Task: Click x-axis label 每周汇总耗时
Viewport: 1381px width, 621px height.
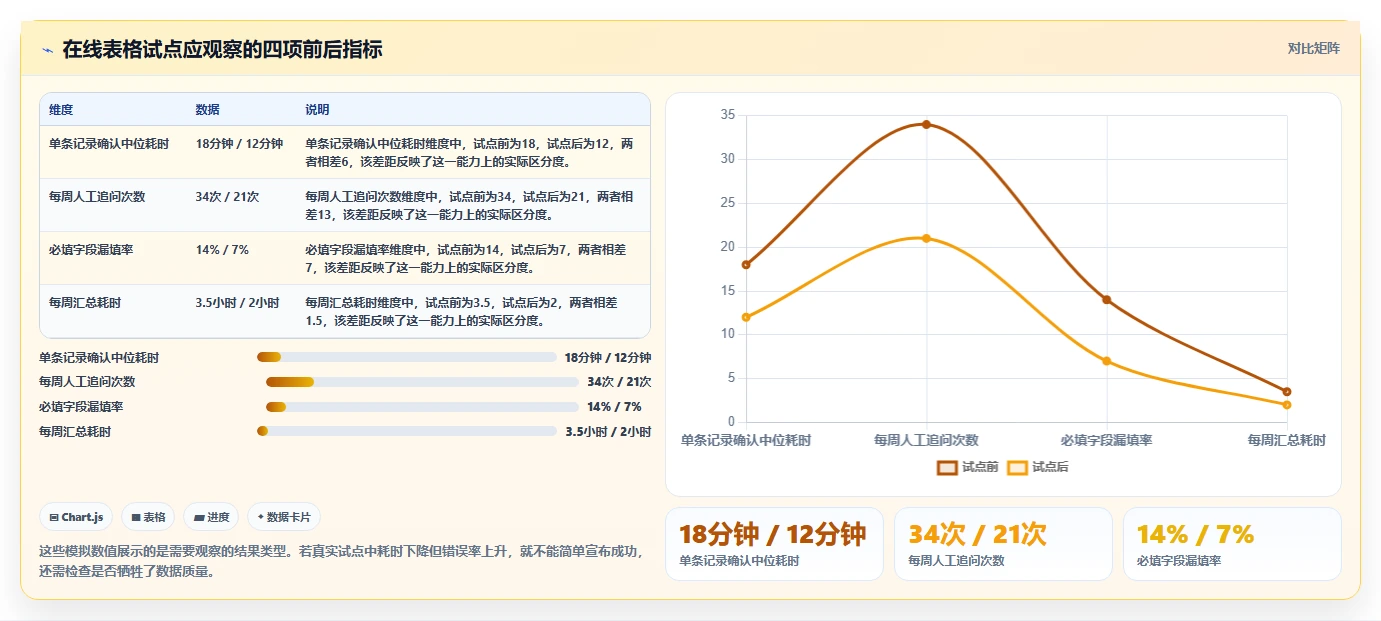Action: pyautogui.click(x=1286, y=440)
